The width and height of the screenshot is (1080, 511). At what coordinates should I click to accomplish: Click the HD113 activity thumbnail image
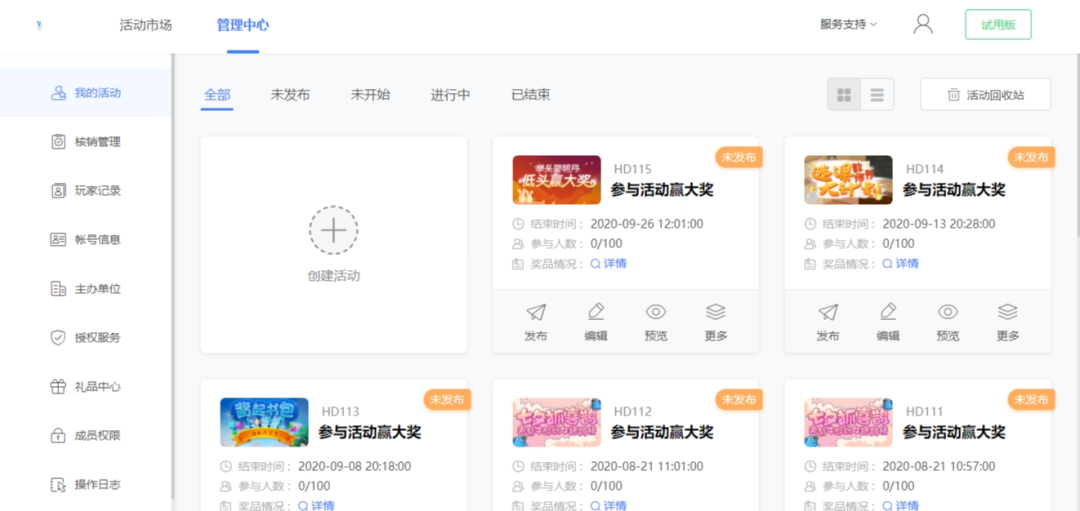[x=264, y=422]
